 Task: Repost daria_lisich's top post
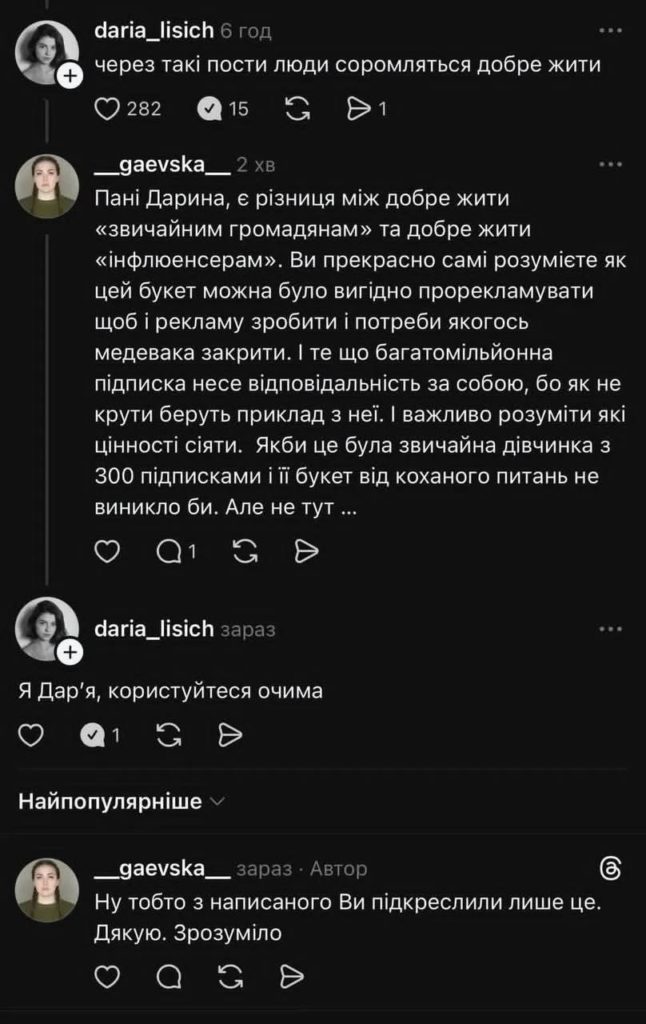297,109
